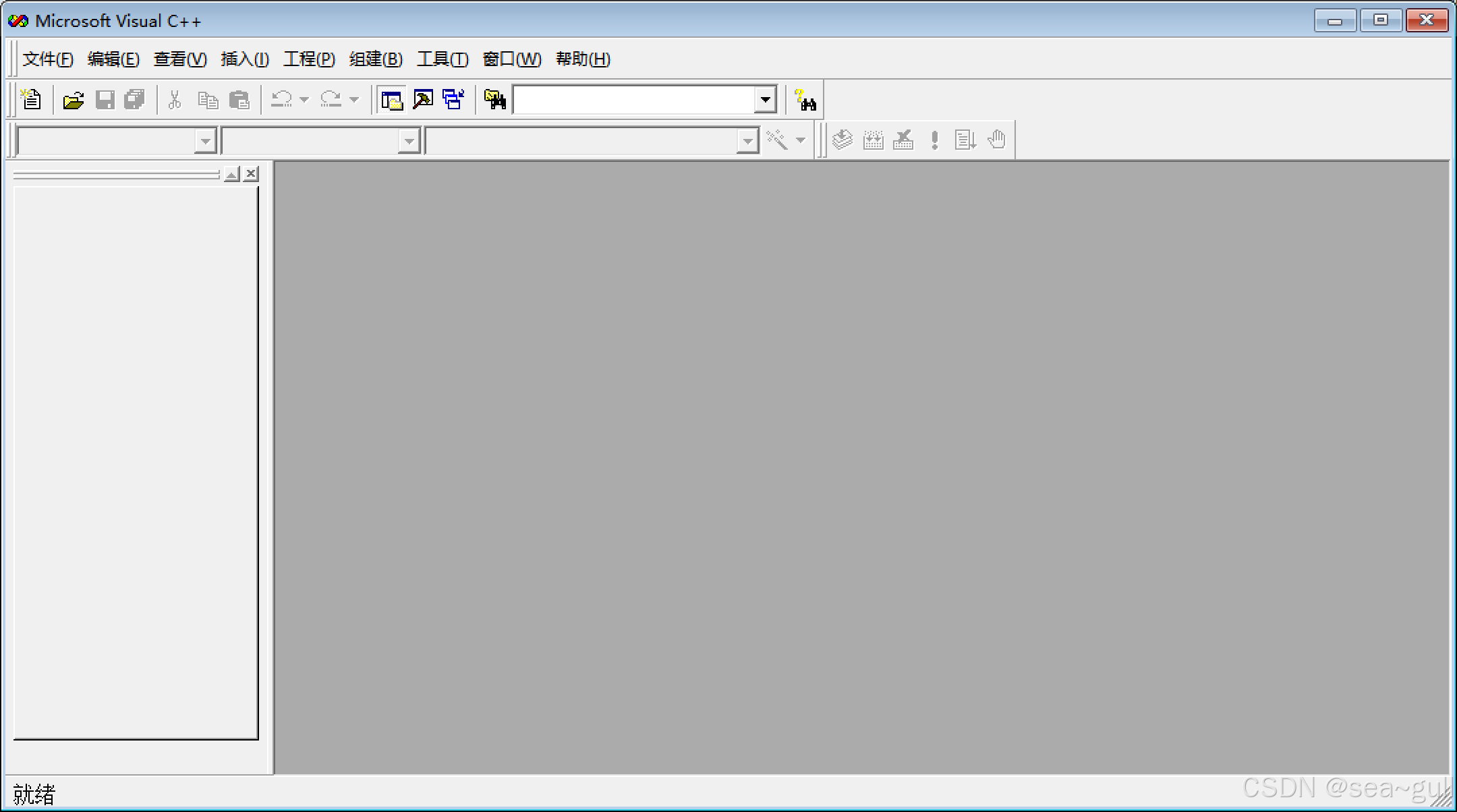The image size is (1457, 812).
Task: Open the 帮助(H) menu
Action: (583, 59)
